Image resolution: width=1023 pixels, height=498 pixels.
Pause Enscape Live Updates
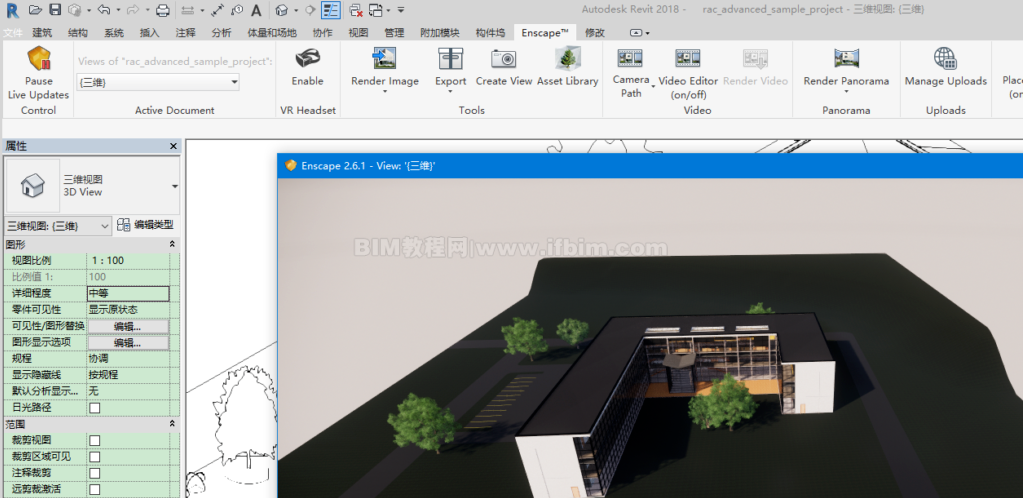click(x=38, y=73)
